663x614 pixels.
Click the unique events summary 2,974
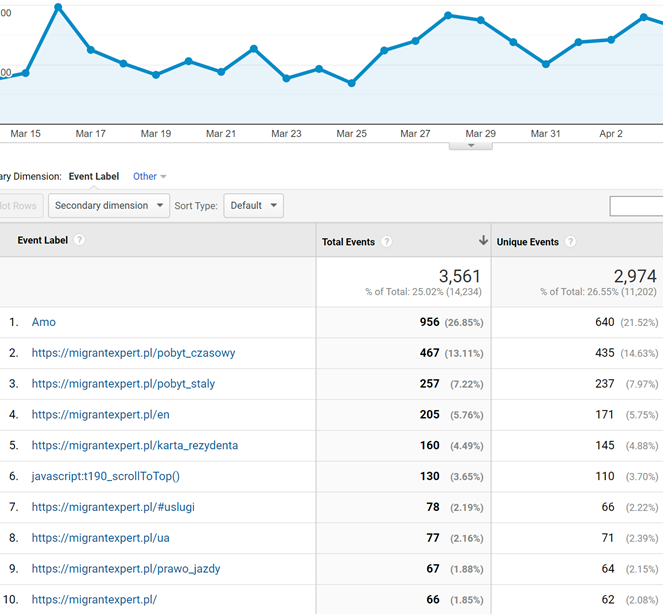tap(635, 277)
